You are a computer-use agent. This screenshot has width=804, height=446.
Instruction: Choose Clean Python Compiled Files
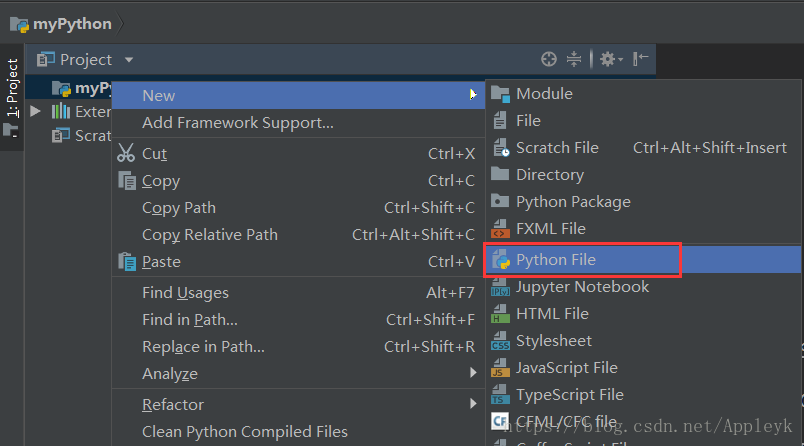coord(298,432)
